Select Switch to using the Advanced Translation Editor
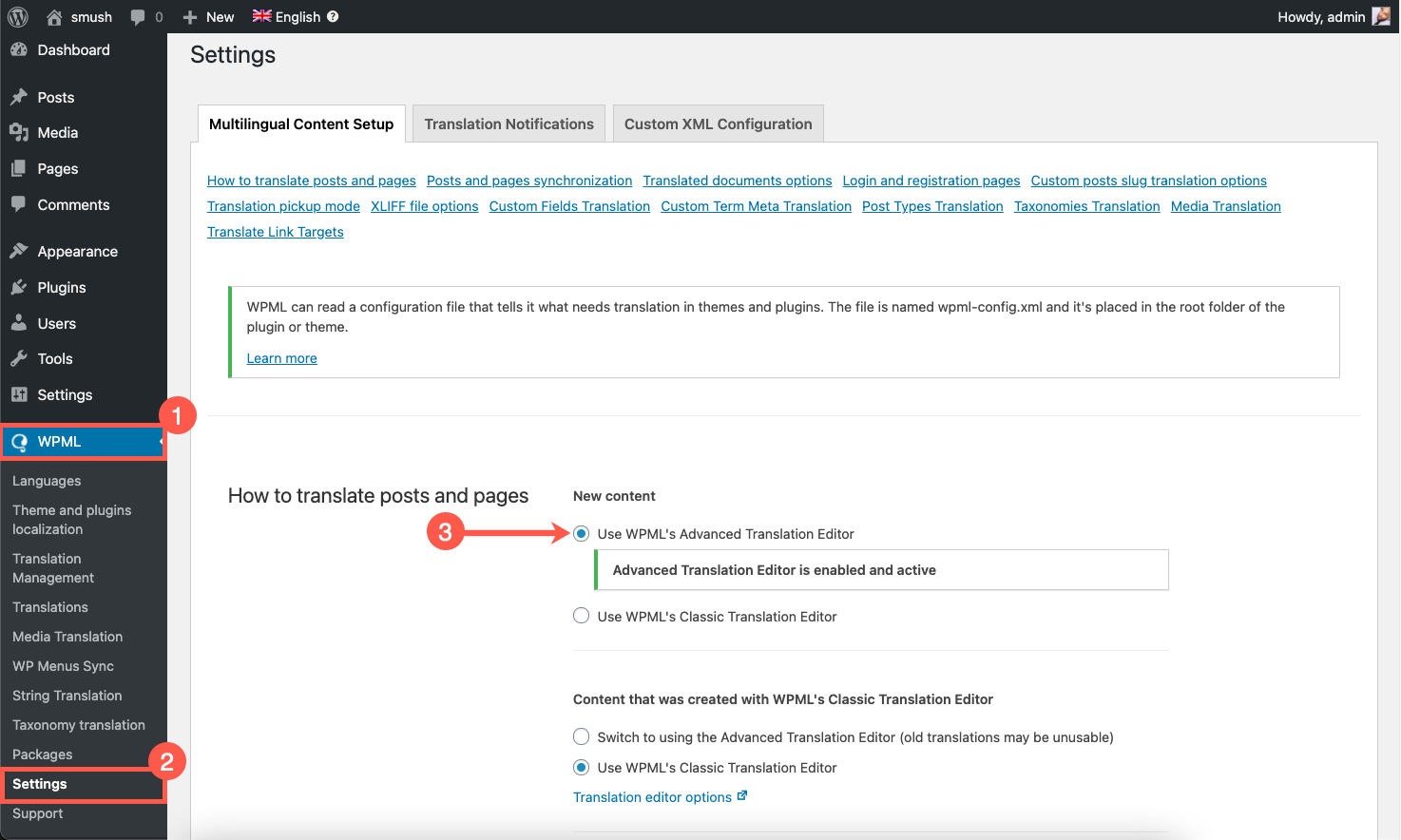The height and width of the screenshot is (840, 1401). [582, 736]
